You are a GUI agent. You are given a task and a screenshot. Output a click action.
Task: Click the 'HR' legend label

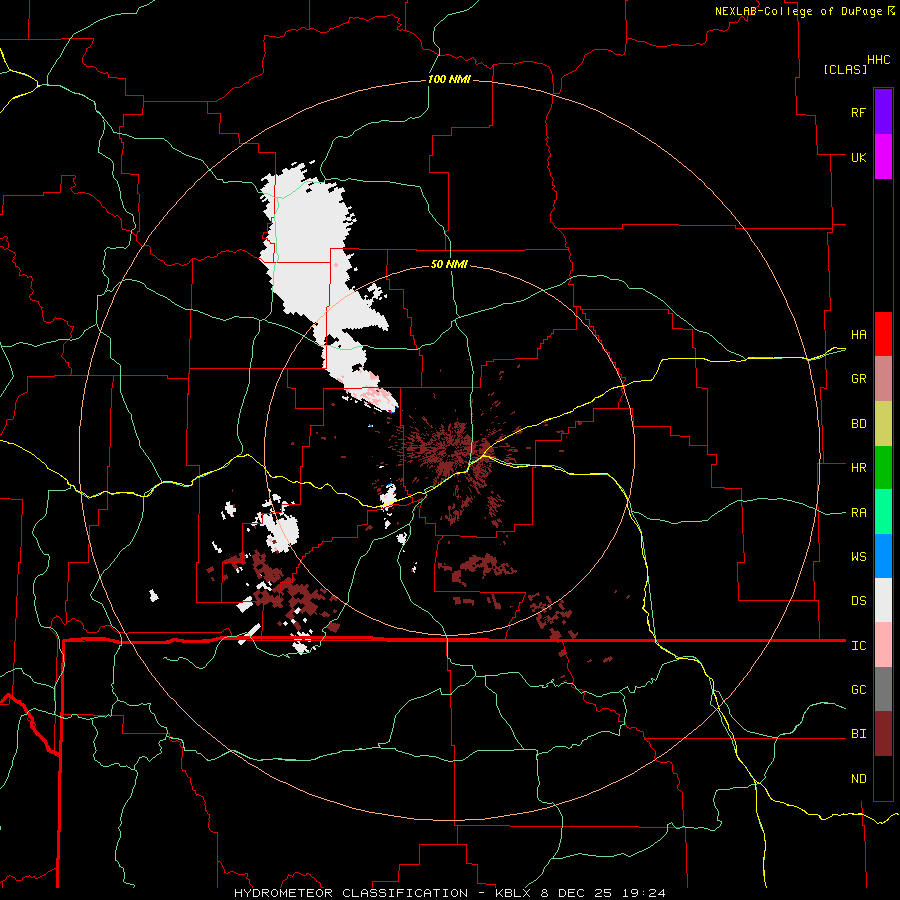858,468
